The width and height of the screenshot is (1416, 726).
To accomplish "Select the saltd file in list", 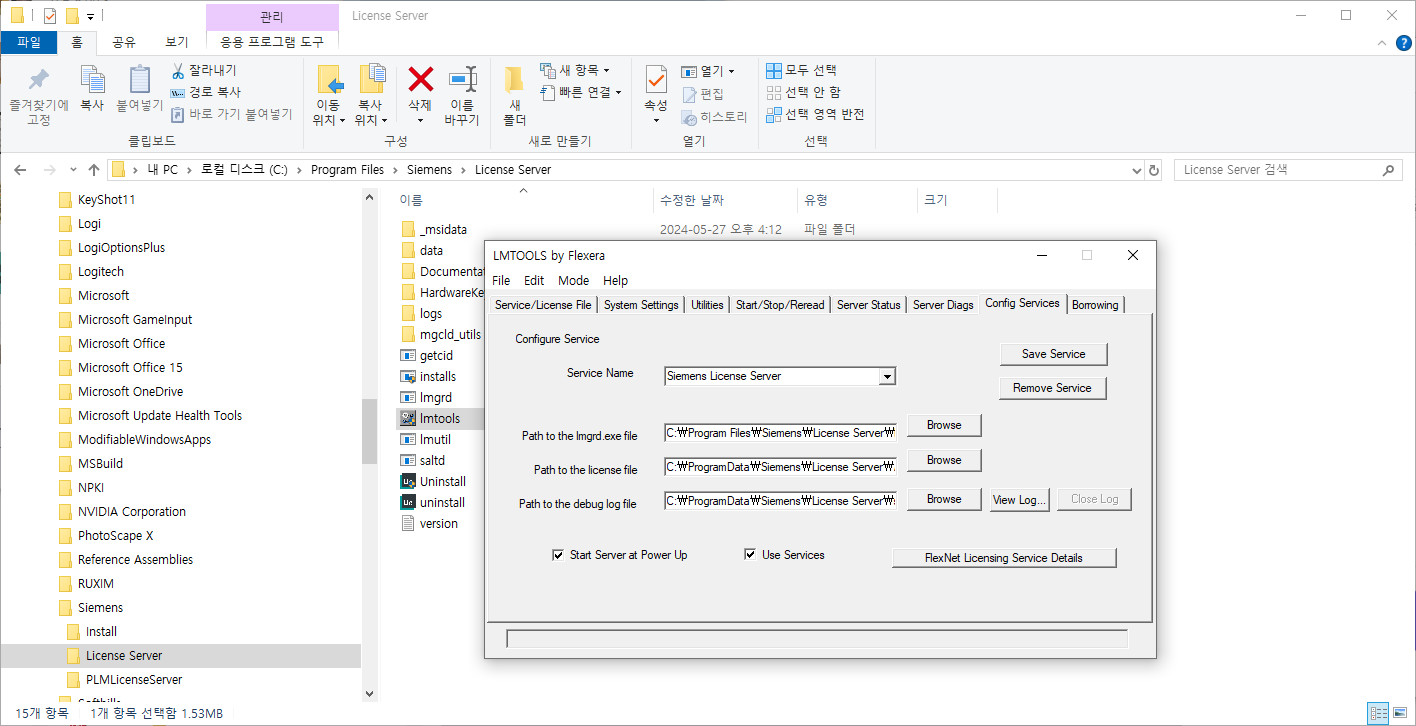I will (432, 460).
